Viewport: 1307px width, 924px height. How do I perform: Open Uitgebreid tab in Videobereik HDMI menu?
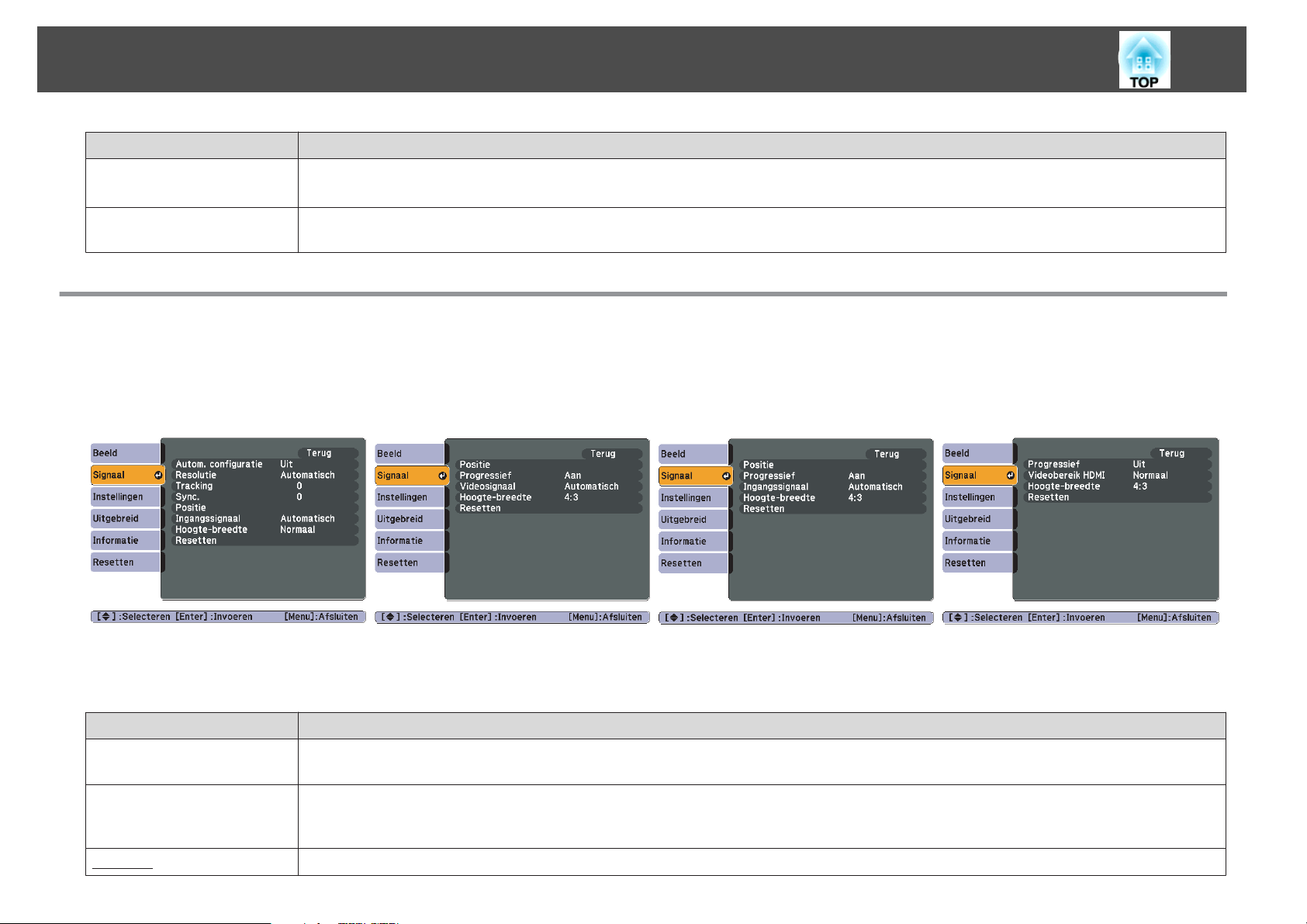click(977, 519)
